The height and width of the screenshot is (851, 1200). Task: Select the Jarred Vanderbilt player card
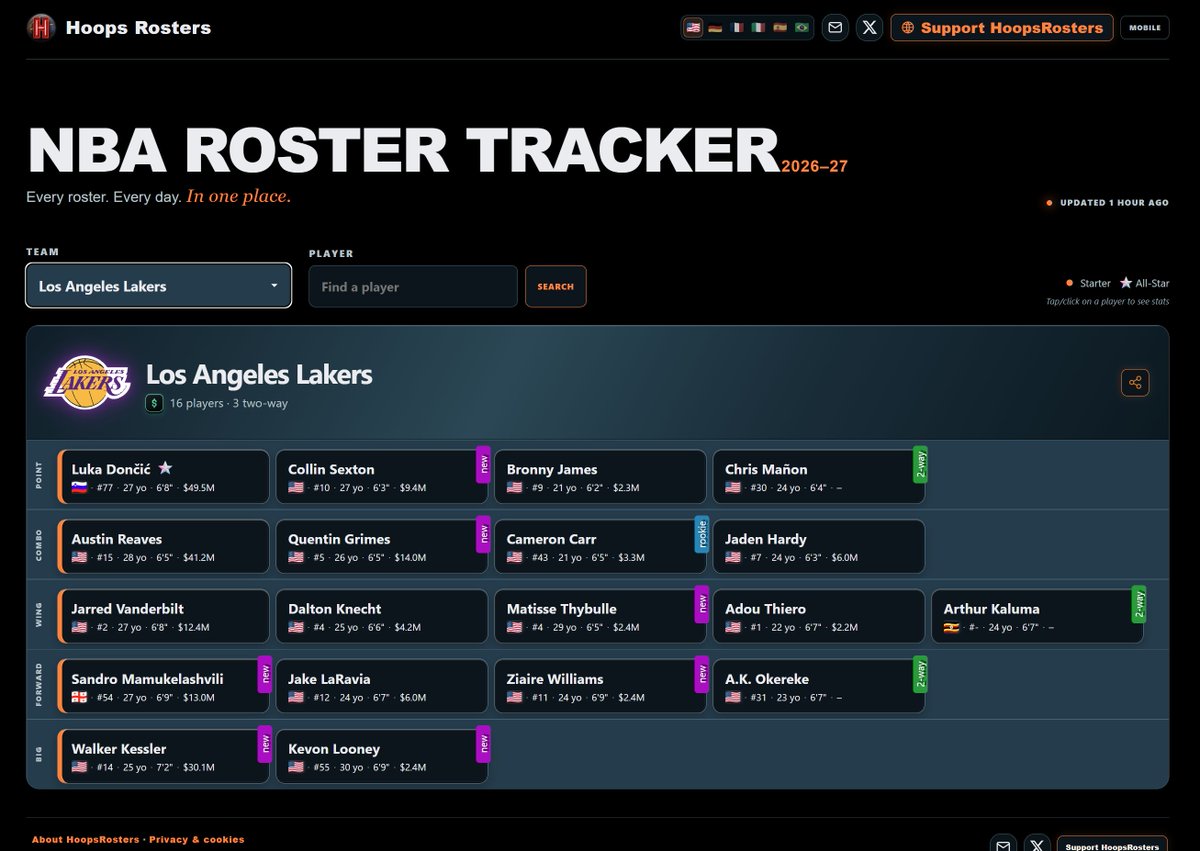coord(164,617)
